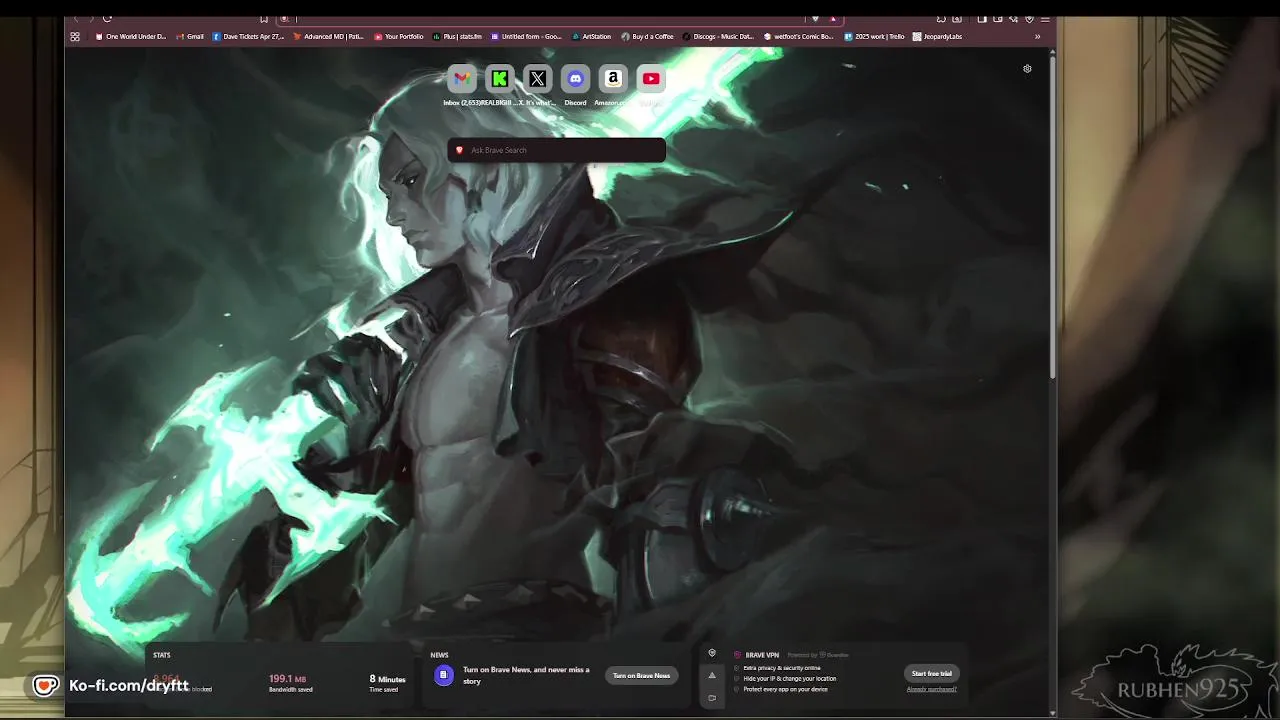Screen dimensions: 1280x720
Task: Click Start free trial VPN button
Action: click(x=932, y=674)
